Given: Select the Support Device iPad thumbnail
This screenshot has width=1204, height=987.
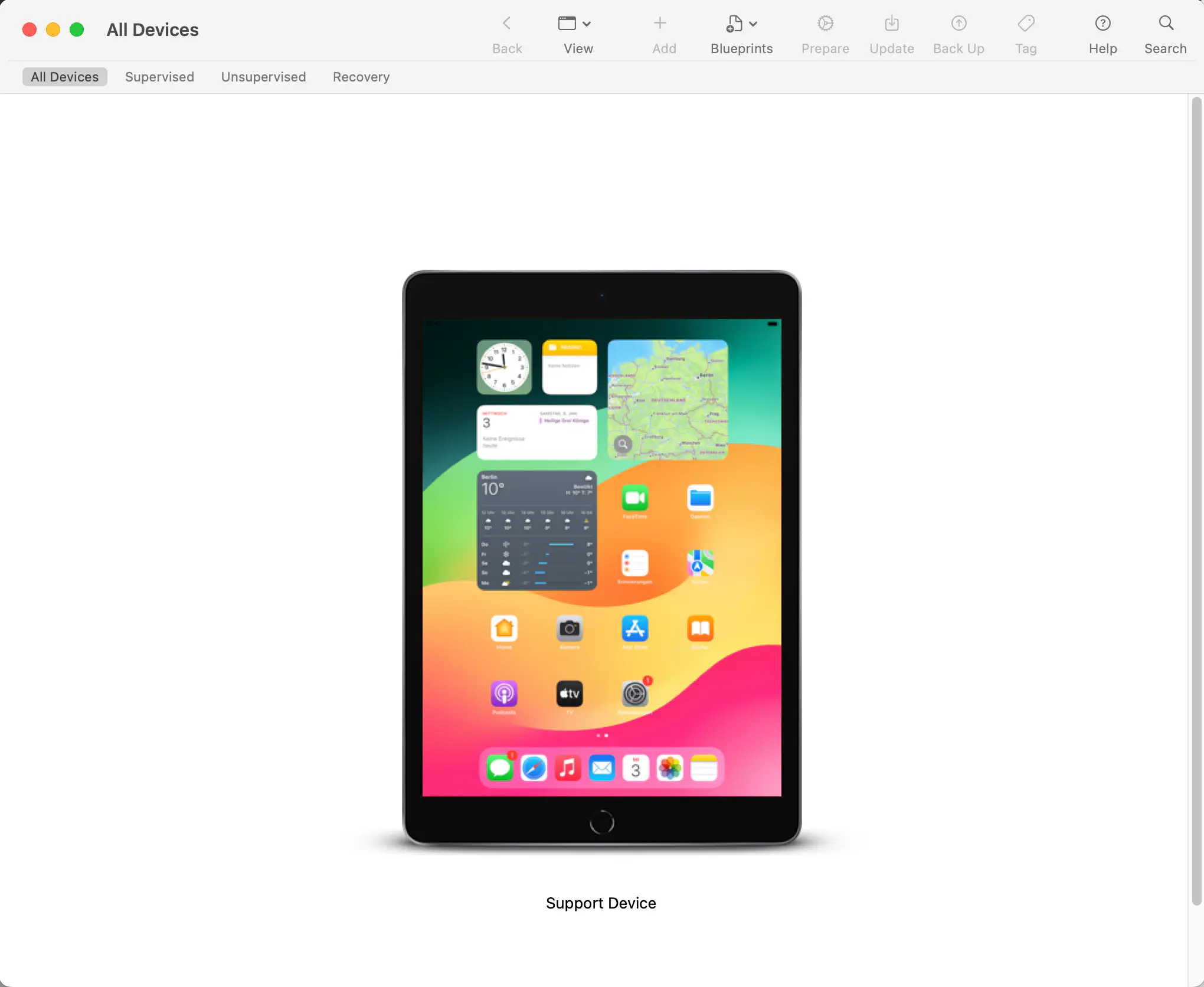Looking at the screenshot, I should click(x=601, y=561).
